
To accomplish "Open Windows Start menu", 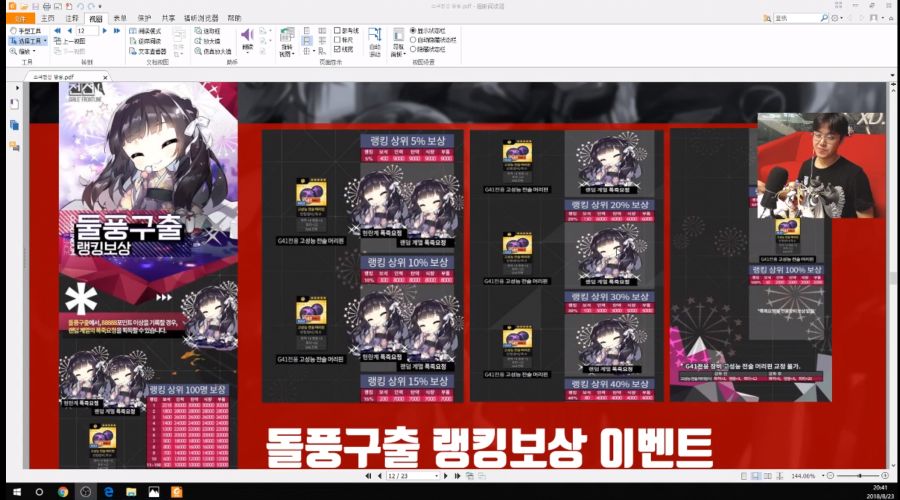I will (x=17, y=492).
